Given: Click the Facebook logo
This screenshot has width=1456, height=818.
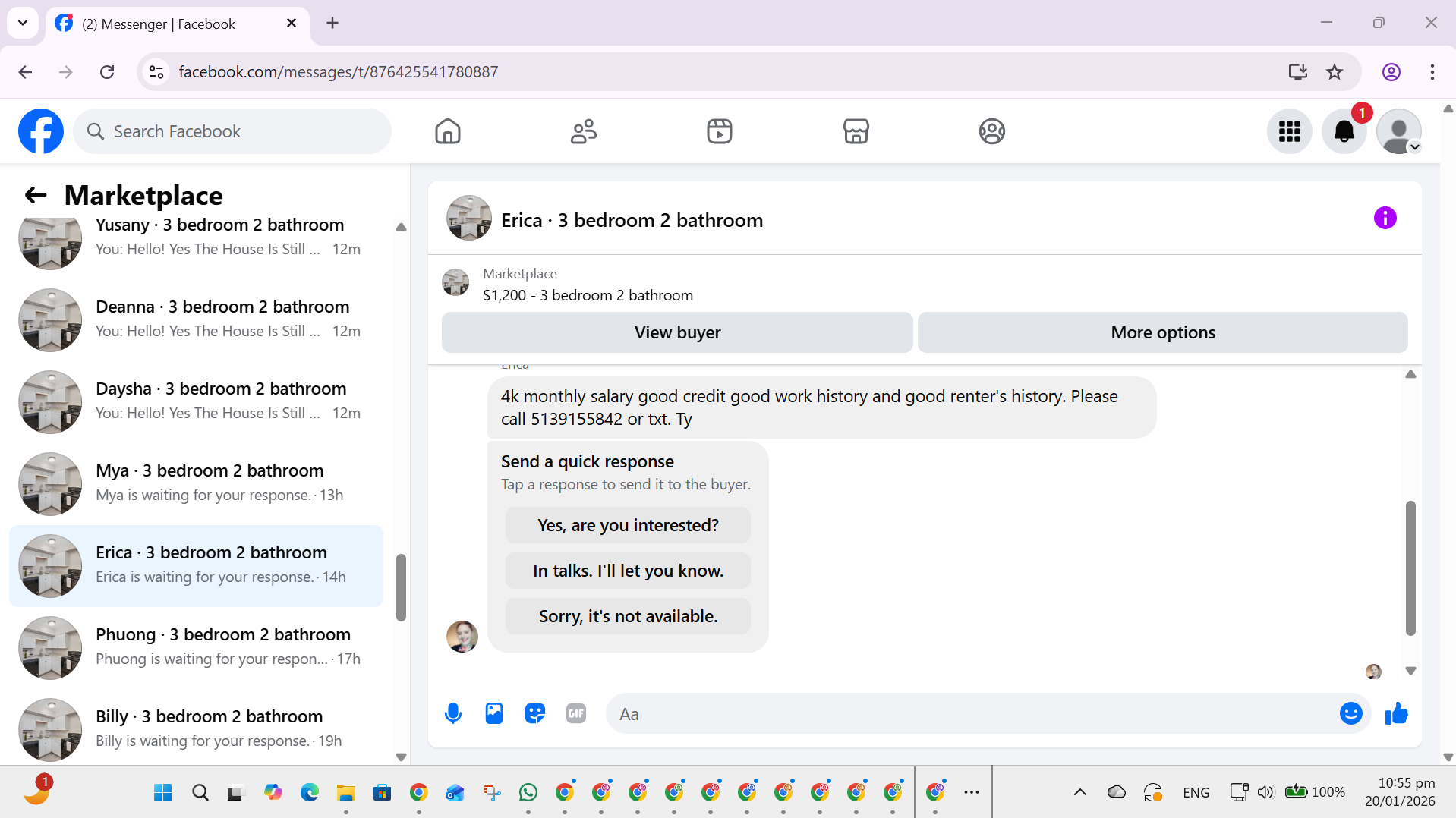Looking at the screenshot, I should click(41, 131).
